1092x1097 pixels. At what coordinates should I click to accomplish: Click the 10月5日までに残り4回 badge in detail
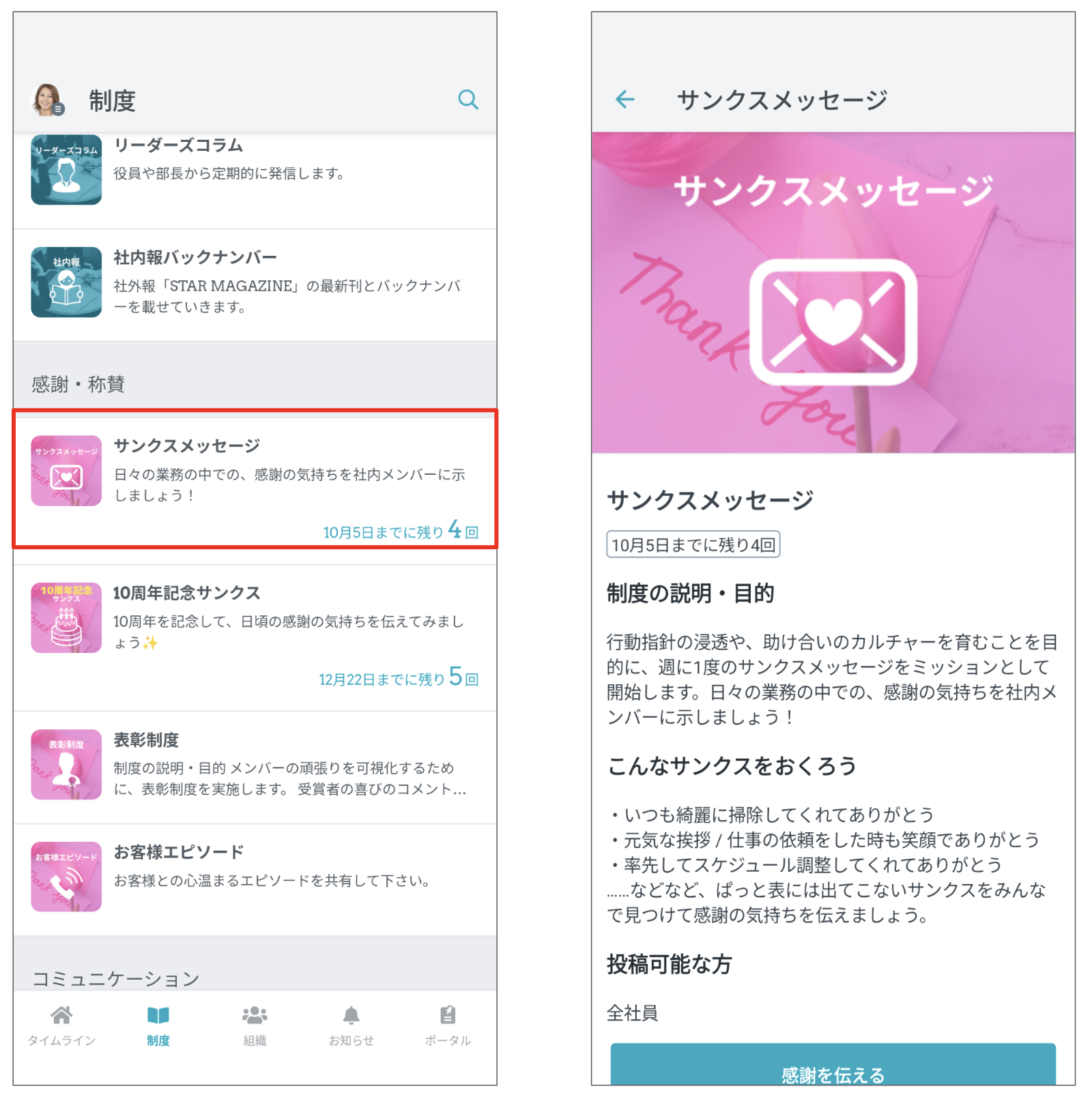(x=693, y=544)
